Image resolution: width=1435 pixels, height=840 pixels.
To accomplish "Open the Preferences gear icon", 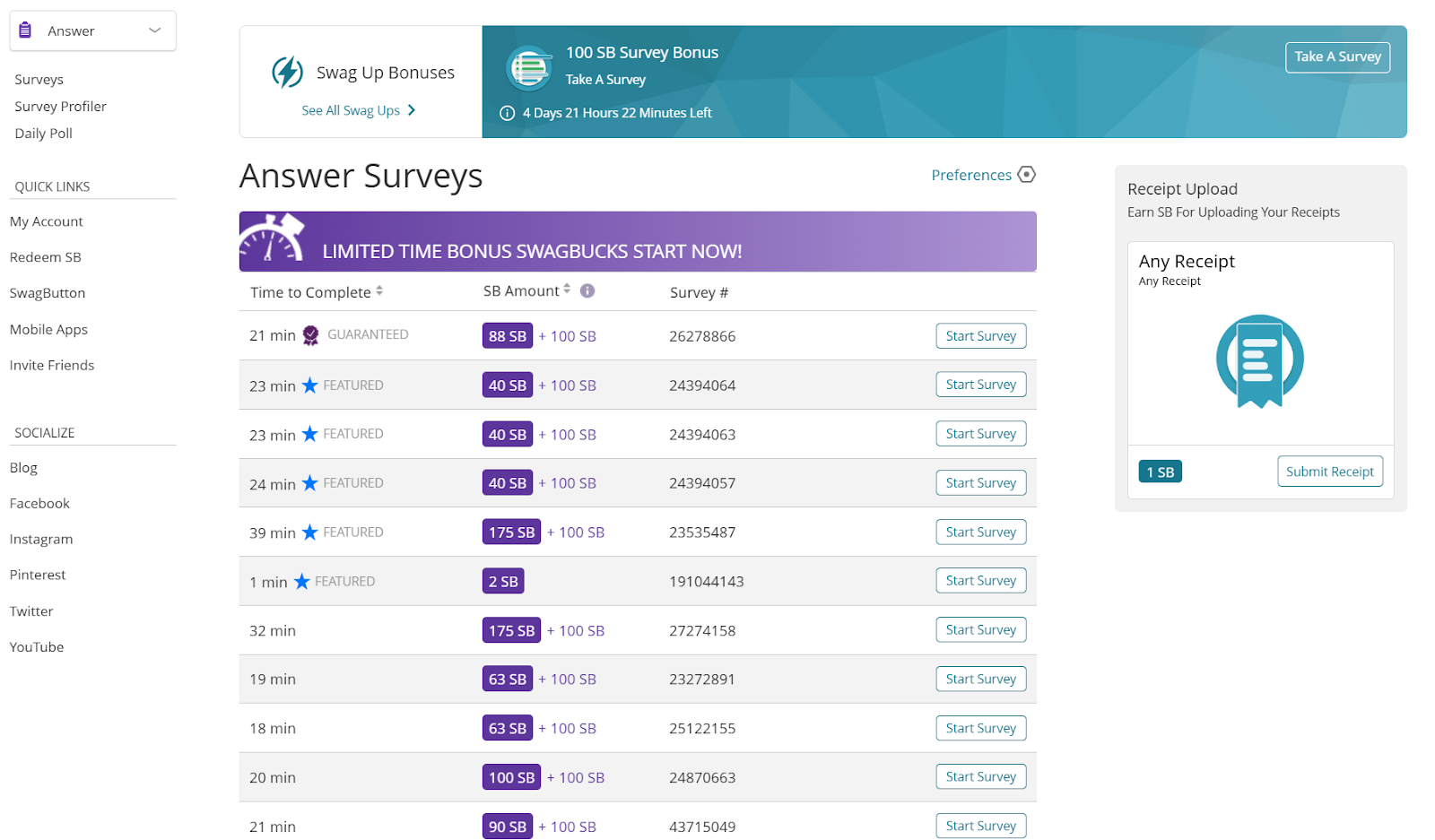I will tap(1027, 175).
